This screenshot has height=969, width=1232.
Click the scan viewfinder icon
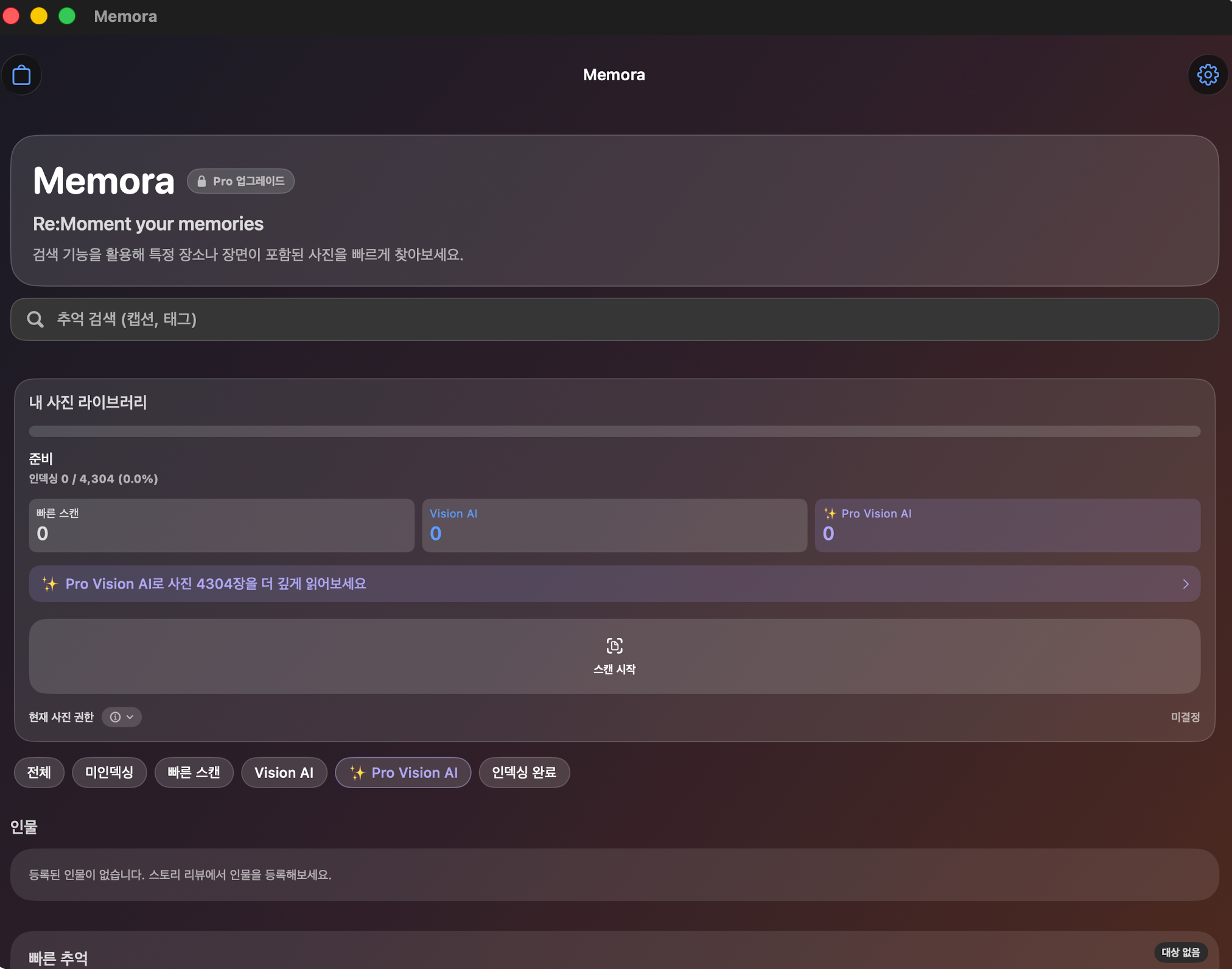[x=614, y=645]
